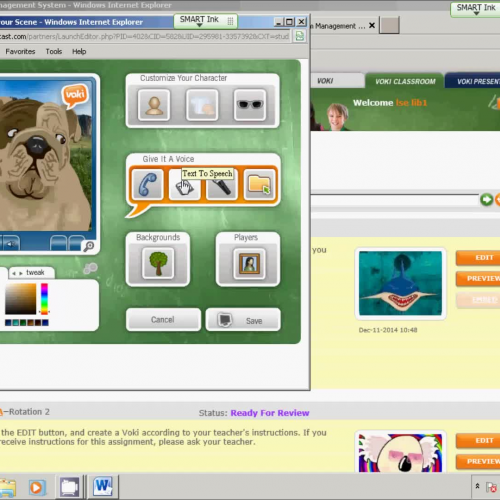Click the 'lse lib1' username text
The width and height of the screenshot is (500, 500).
pyautogui.click(x=411, y=103)
